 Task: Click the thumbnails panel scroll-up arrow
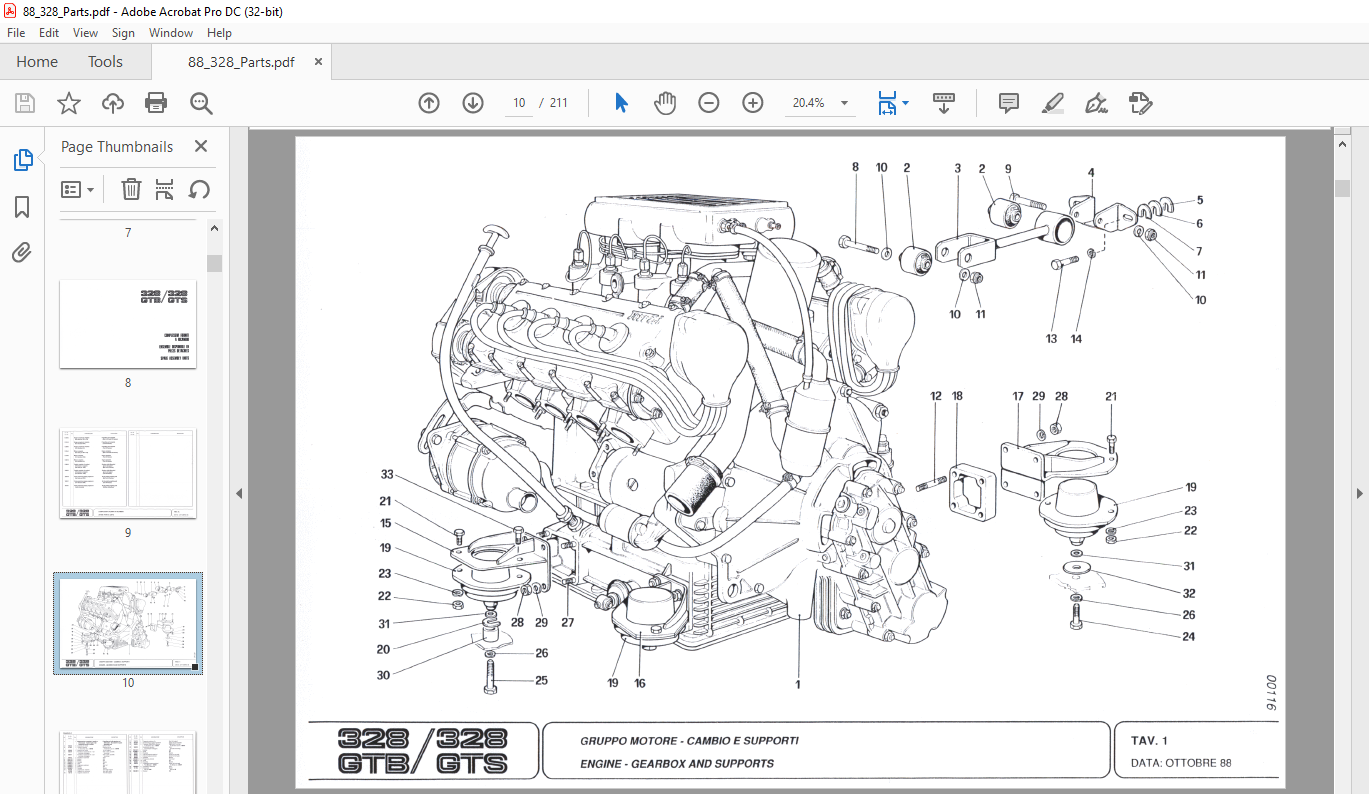pos(214,229)
